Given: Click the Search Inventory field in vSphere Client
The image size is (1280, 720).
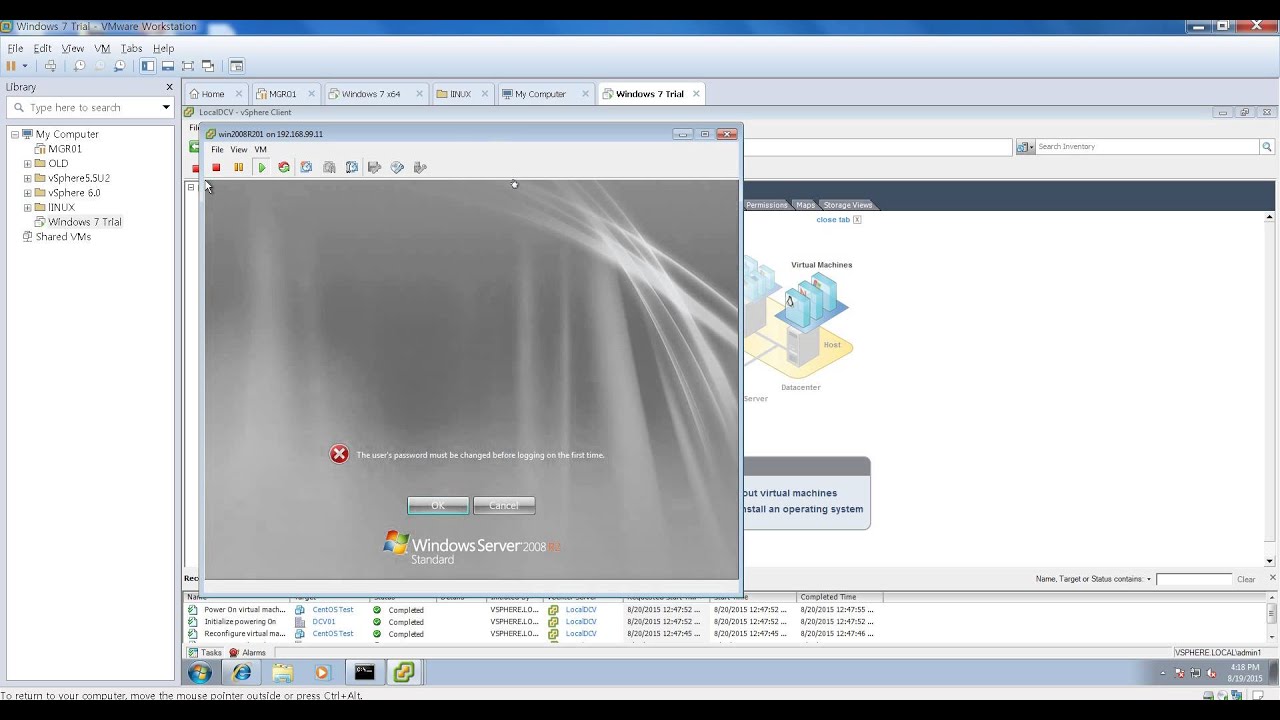Looking at the screenshot, I should pos(1147,147).
